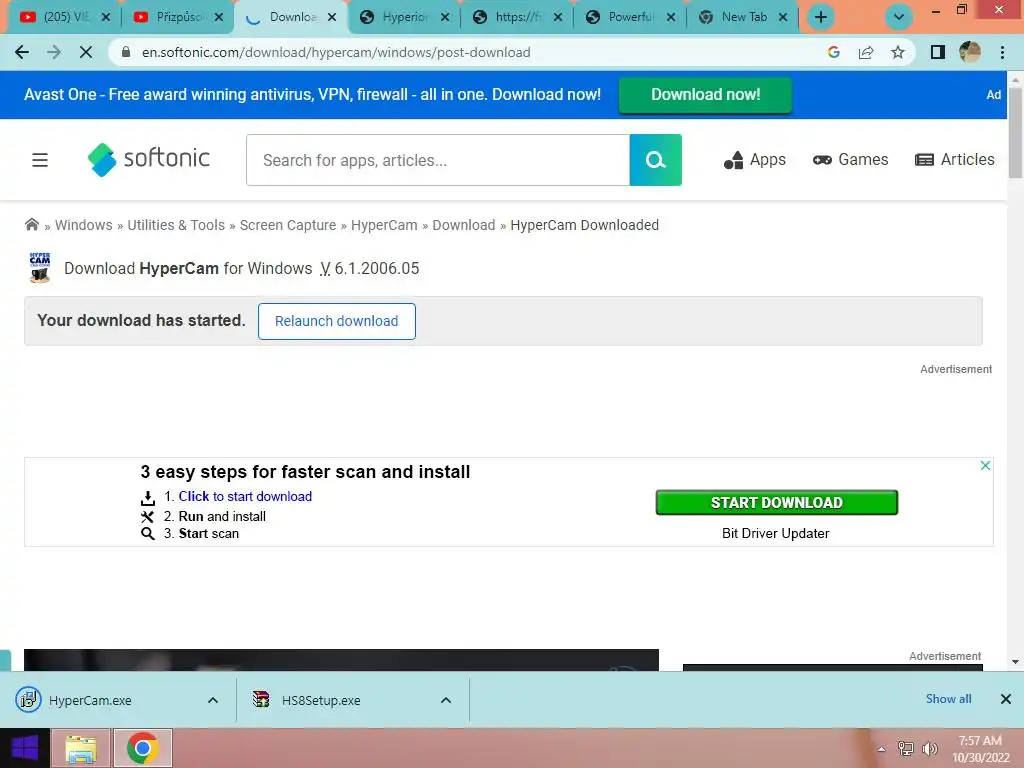
Task: Click the browser forward arrow
Action: [54, 52]
